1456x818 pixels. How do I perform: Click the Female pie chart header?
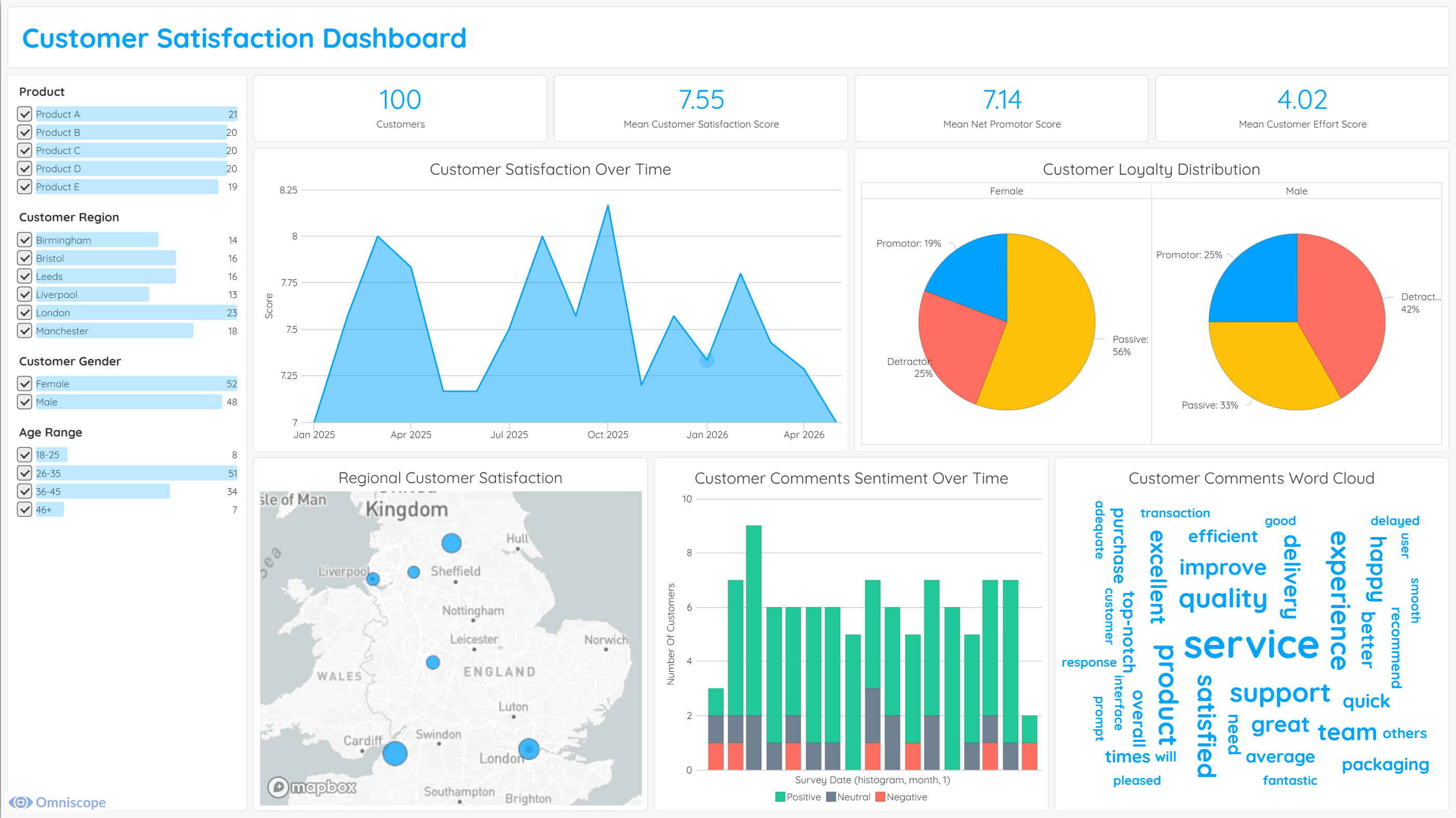[1006, 191]
